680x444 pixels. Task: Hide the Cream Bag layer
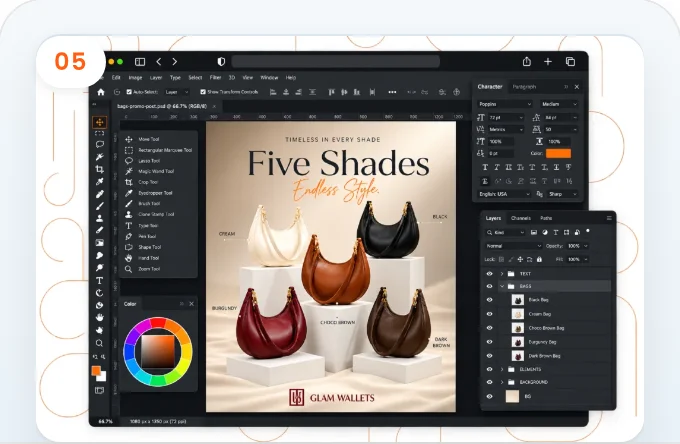coord(490,314)
